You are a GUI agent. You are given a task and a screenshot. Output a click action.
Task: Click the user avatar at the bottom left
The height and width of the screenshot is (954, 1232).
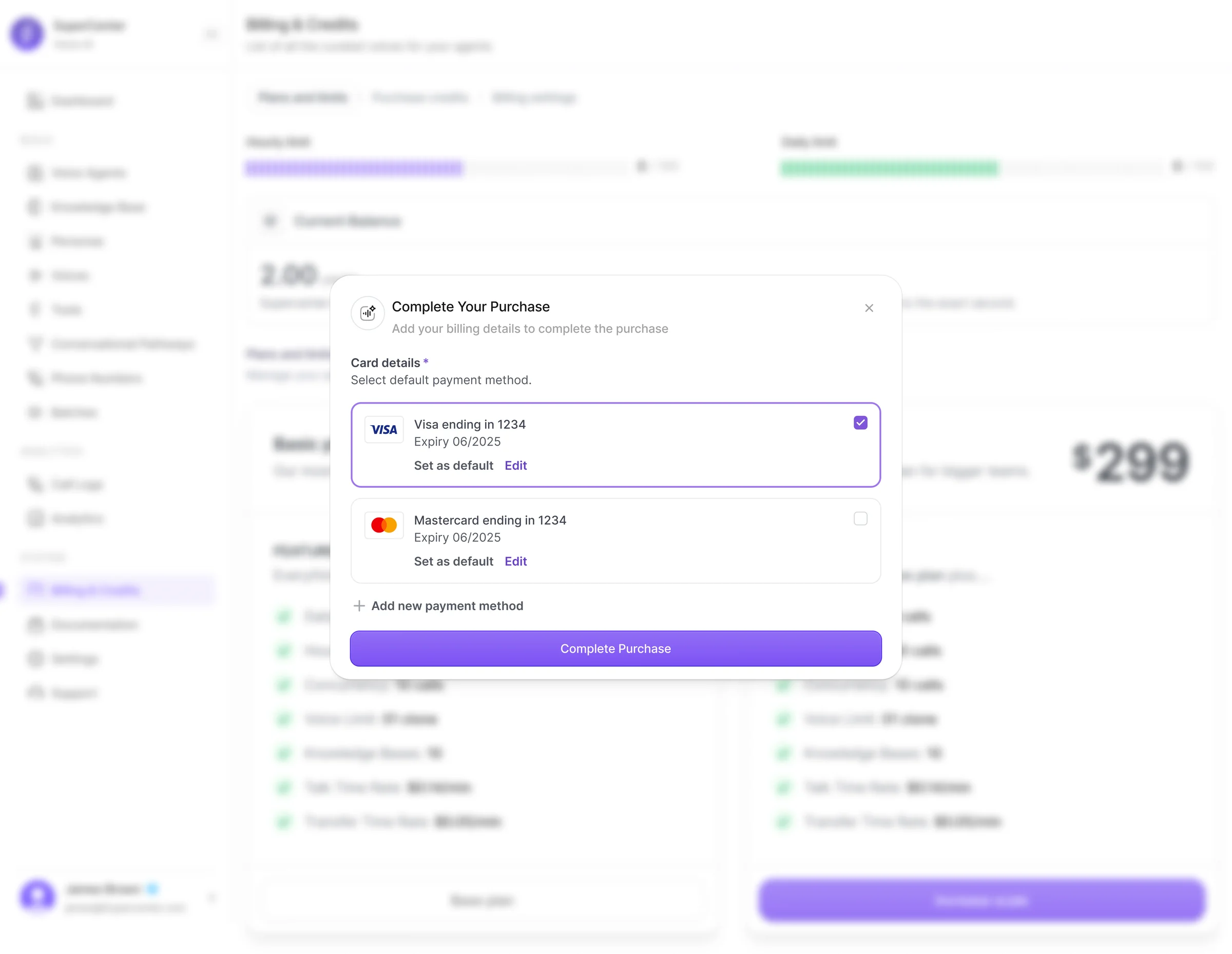(x=37, y=896)
